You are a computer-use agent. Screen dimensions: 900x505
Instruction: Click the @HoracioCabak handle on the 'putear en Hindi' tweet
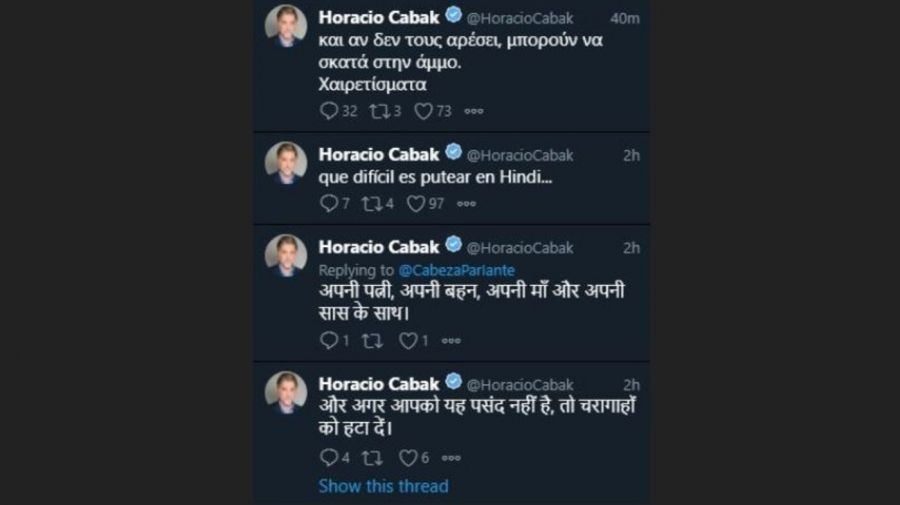(x=520, y=154)
